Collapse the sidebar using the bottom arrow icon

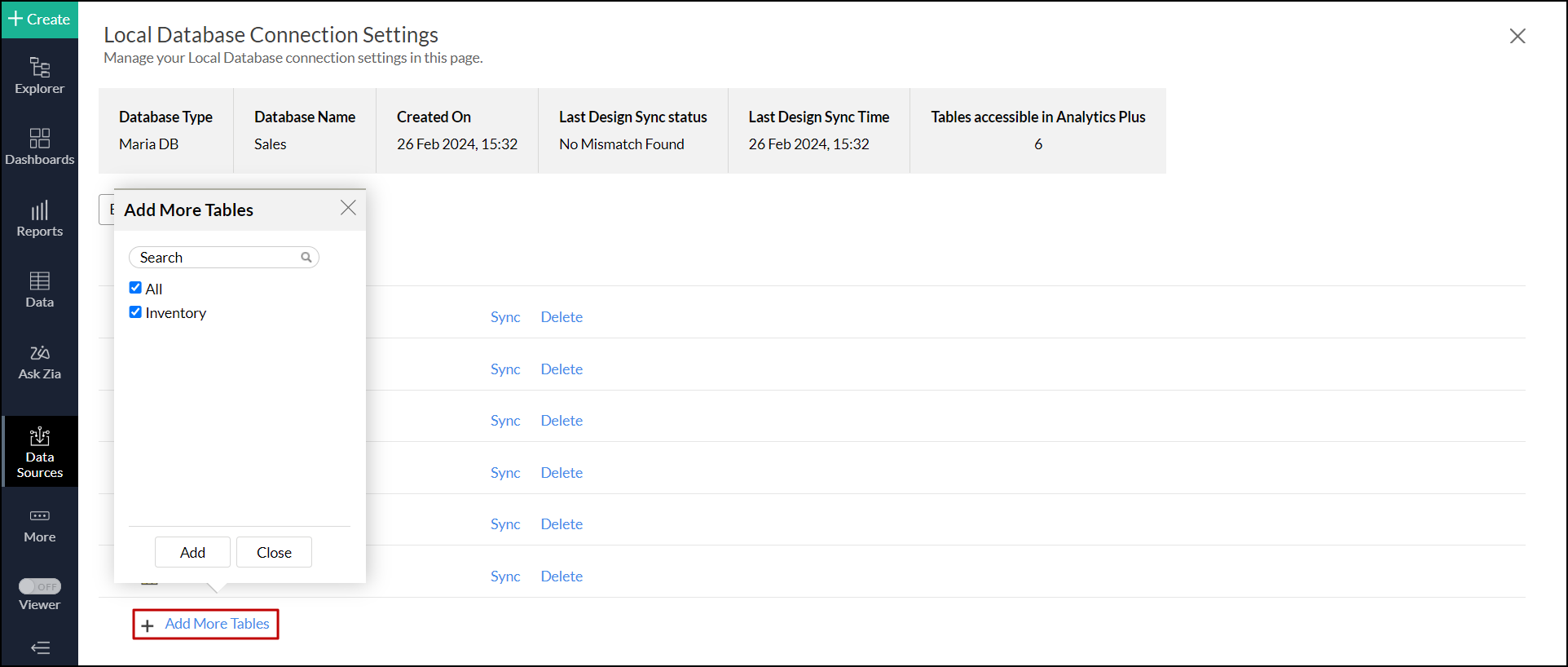click(40, 648)
